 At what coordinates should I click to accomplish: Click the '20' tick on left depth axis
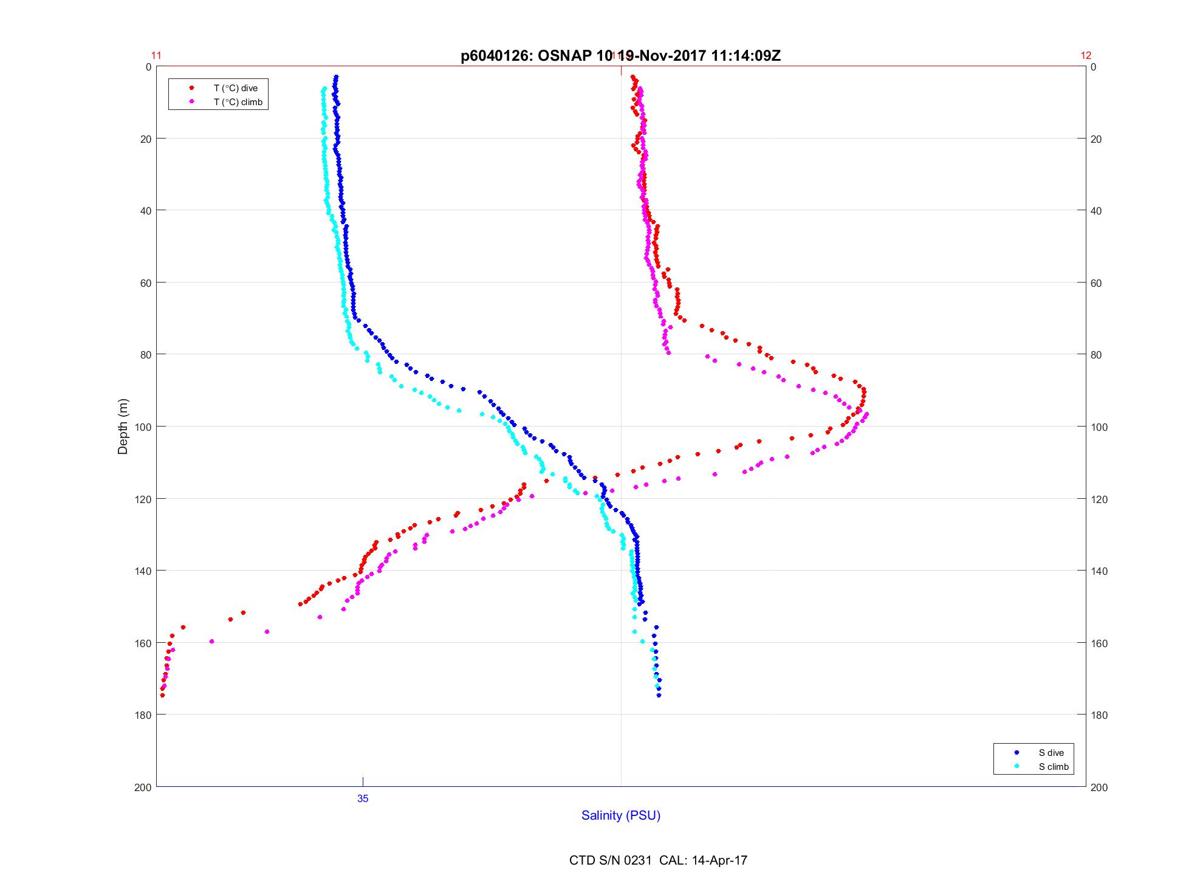pos(146,139)
